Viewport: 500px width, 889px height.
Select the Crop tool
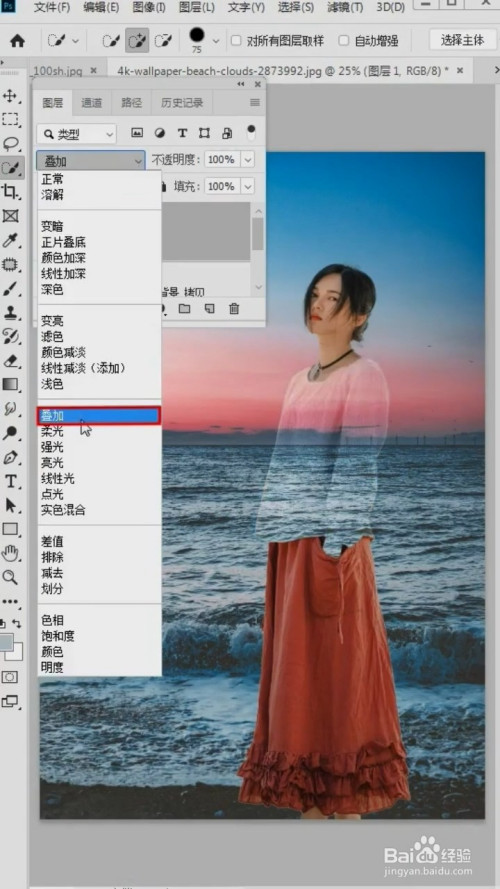[10, 191]
